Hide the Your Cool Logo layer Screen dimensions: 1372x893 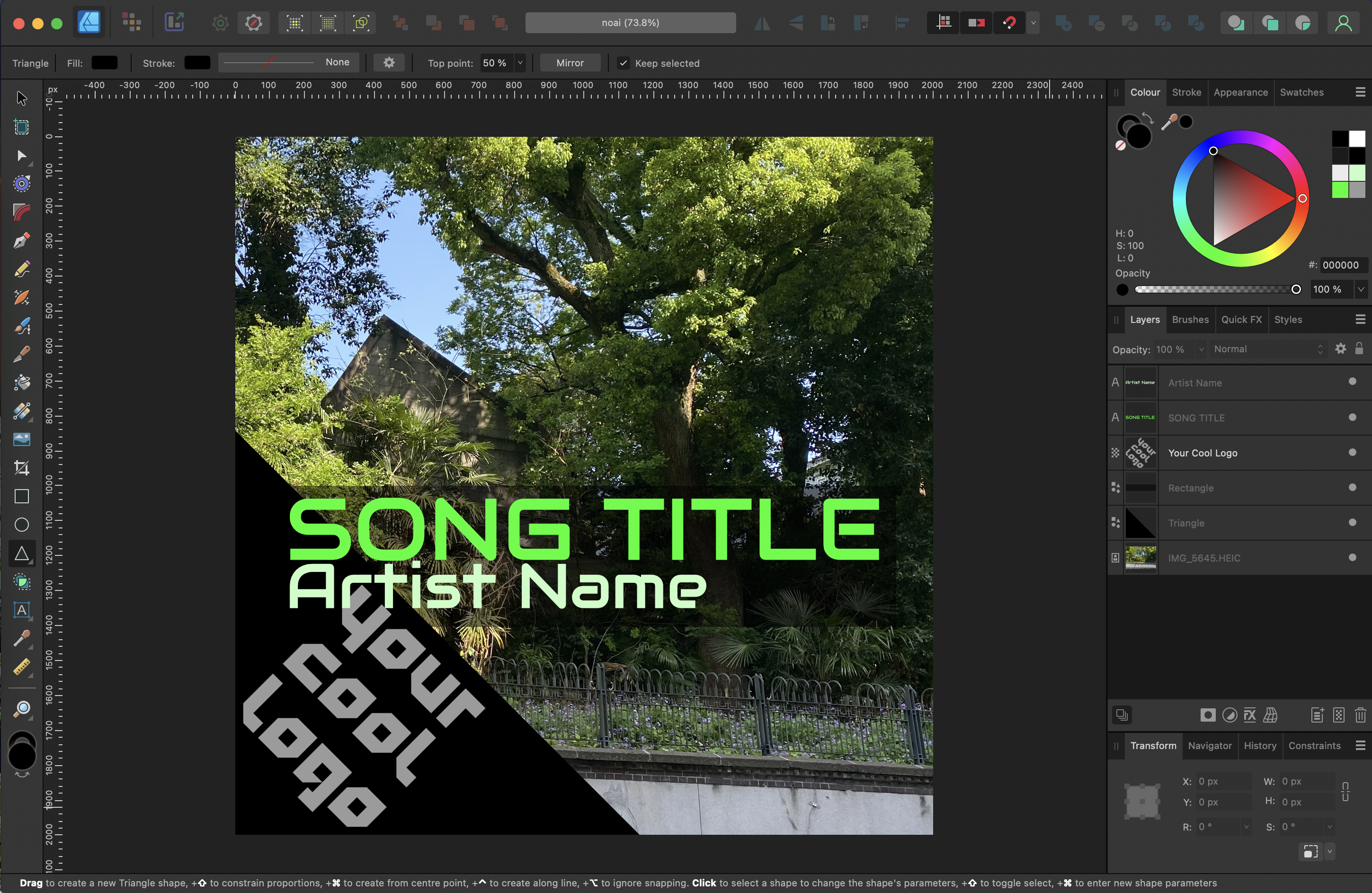pyautogui.click(x=1353, y=453)
